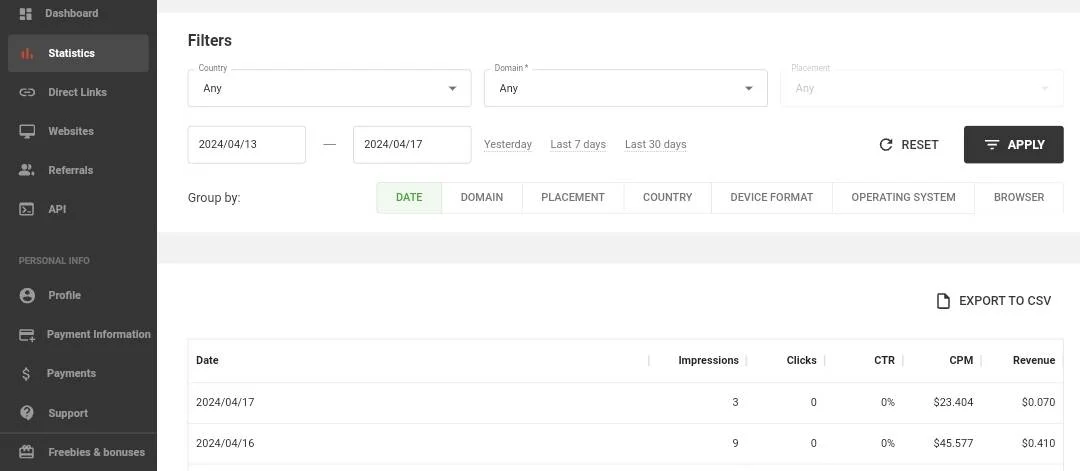Sort by the Impressions column header
1080x471 pixels.
[x=708, y=360]
